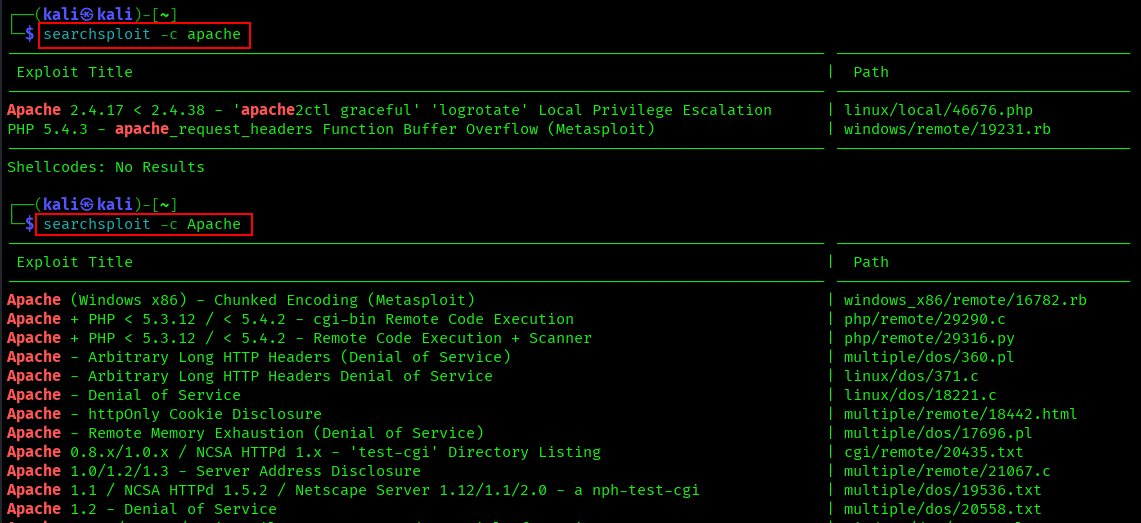
Task: Click the path multiple/dos/17696.pl
Action: [938, 433]
